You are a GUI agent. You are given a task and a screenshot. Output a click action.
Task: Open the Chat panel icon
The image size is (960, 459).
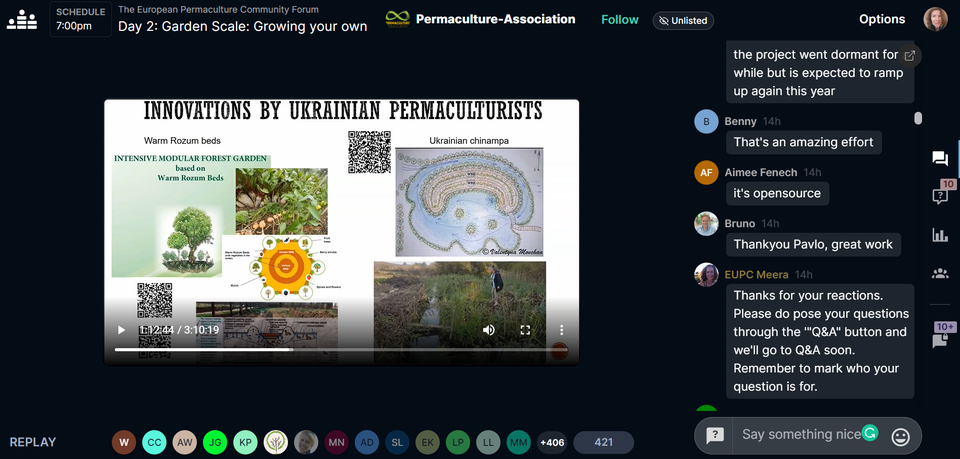tap(940, 158)
